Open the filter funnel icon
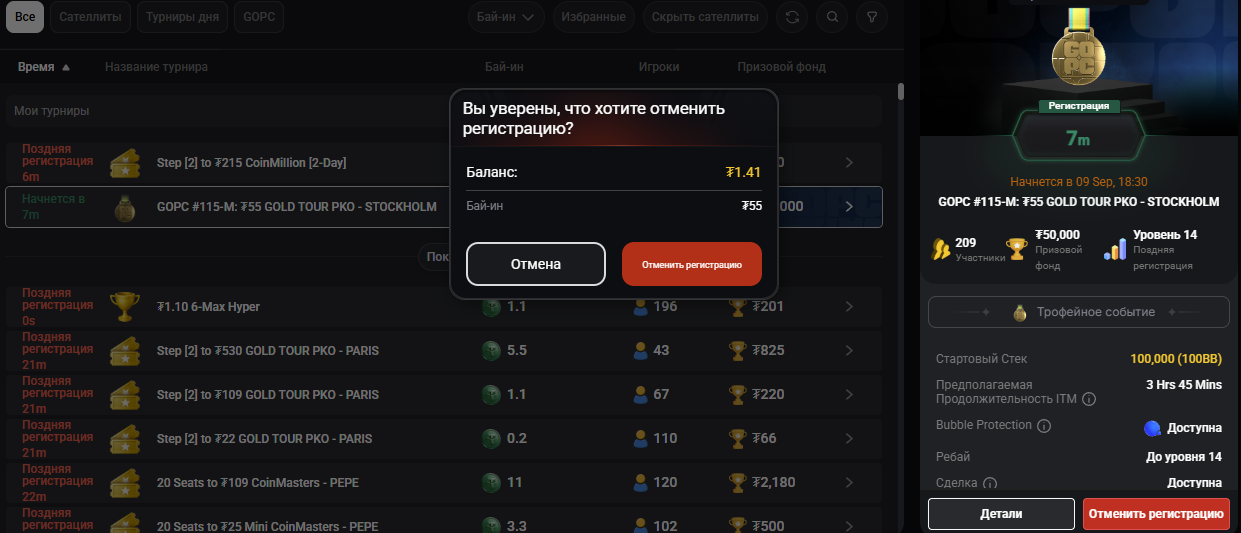1241x533 pixels. pyautogui.click(x=871, y=17)
